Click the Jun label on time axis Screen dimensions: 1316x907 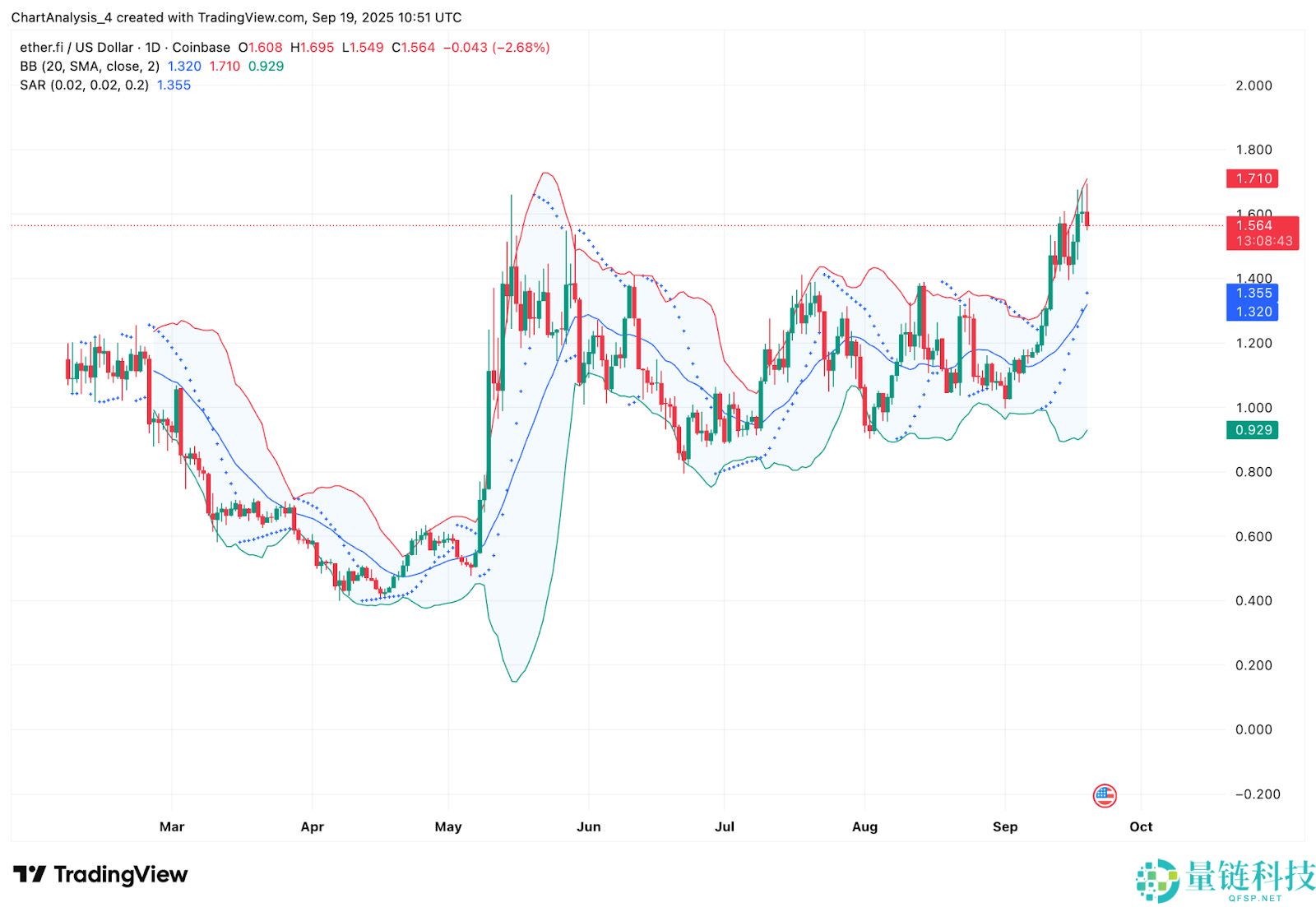(588, 826)
